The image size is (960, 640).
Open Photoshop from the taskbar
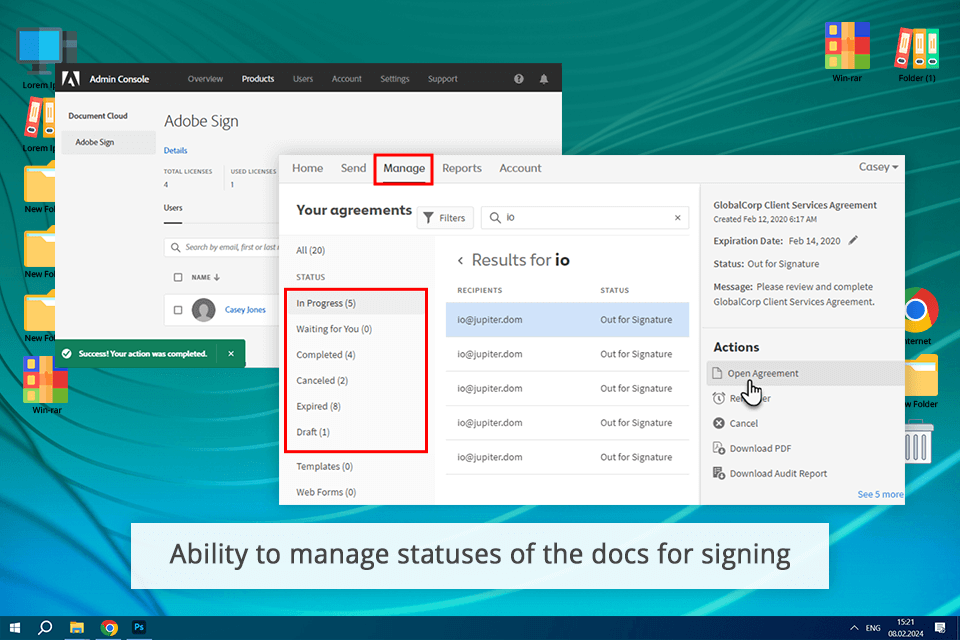pos(139,628)
